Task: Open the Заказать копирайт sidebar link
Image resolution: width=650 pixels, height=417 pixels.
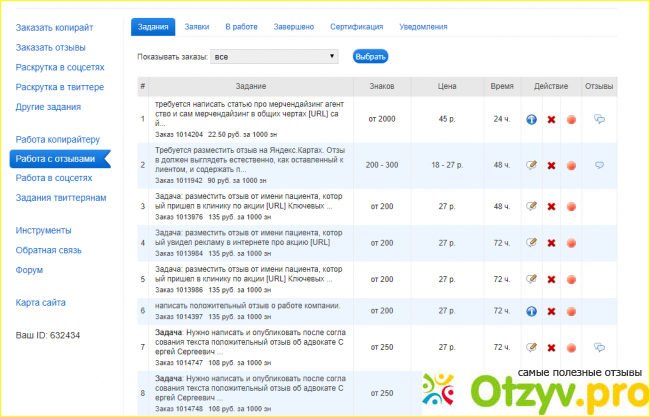Action: [x=54, y=27]
